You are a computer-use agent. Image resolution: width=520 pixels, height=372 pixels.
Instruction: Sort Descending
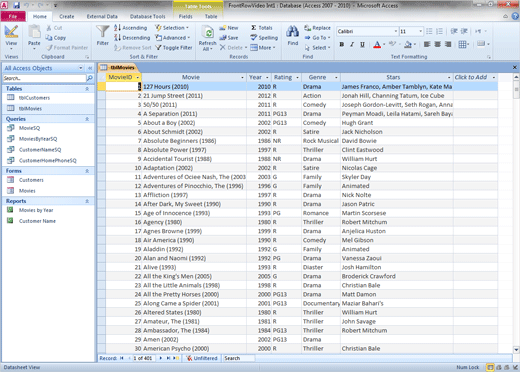132,38
